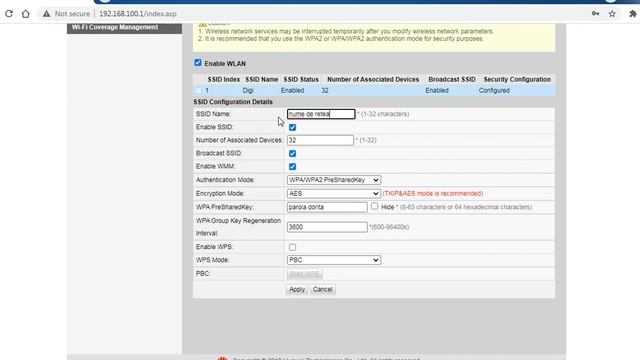Open Wi-Fi Coverage Management in sidebar
This screenshot has height=360, width=640.
click(x=115, y=27)
